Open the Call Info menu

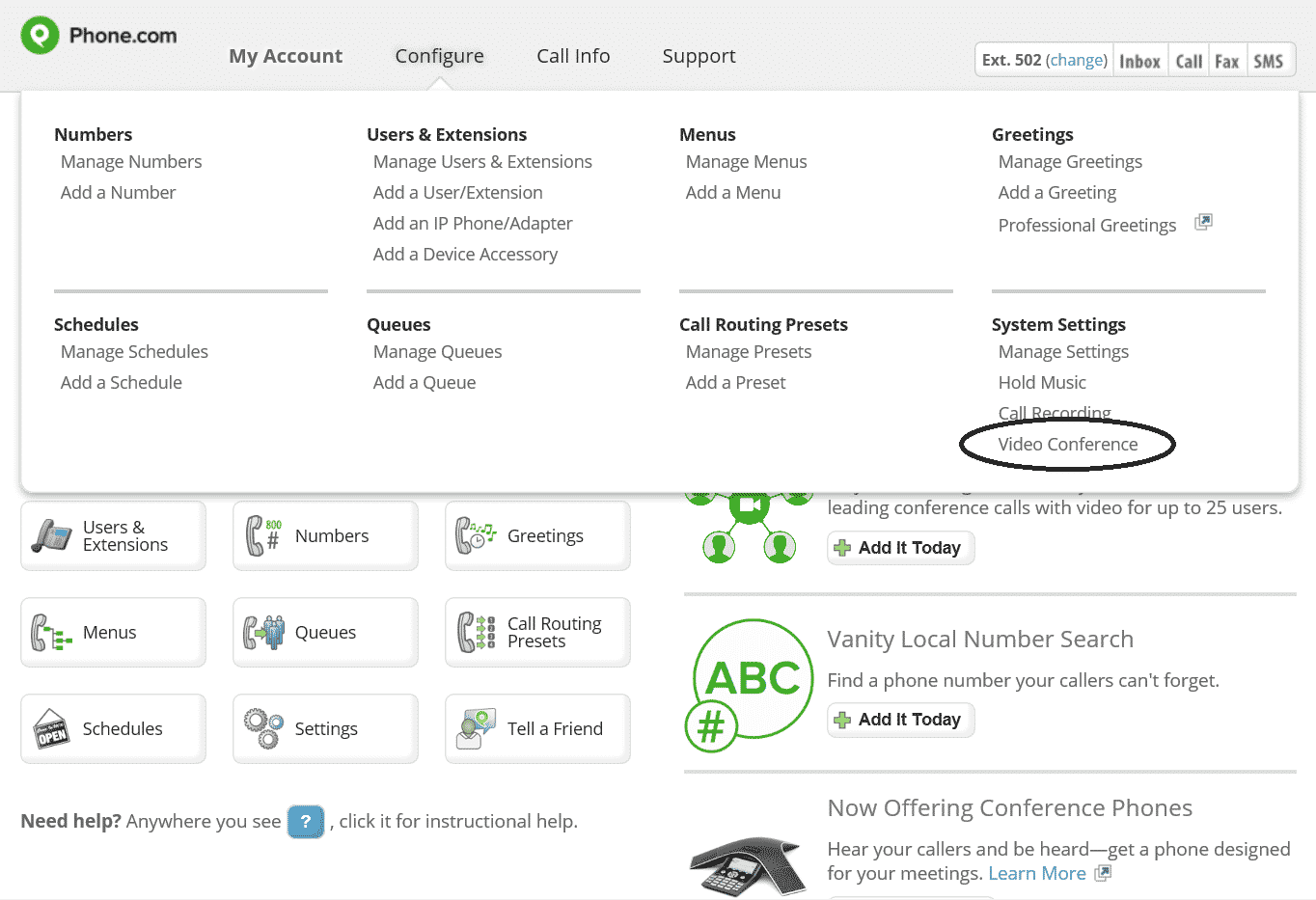click(x=573, y=56)
